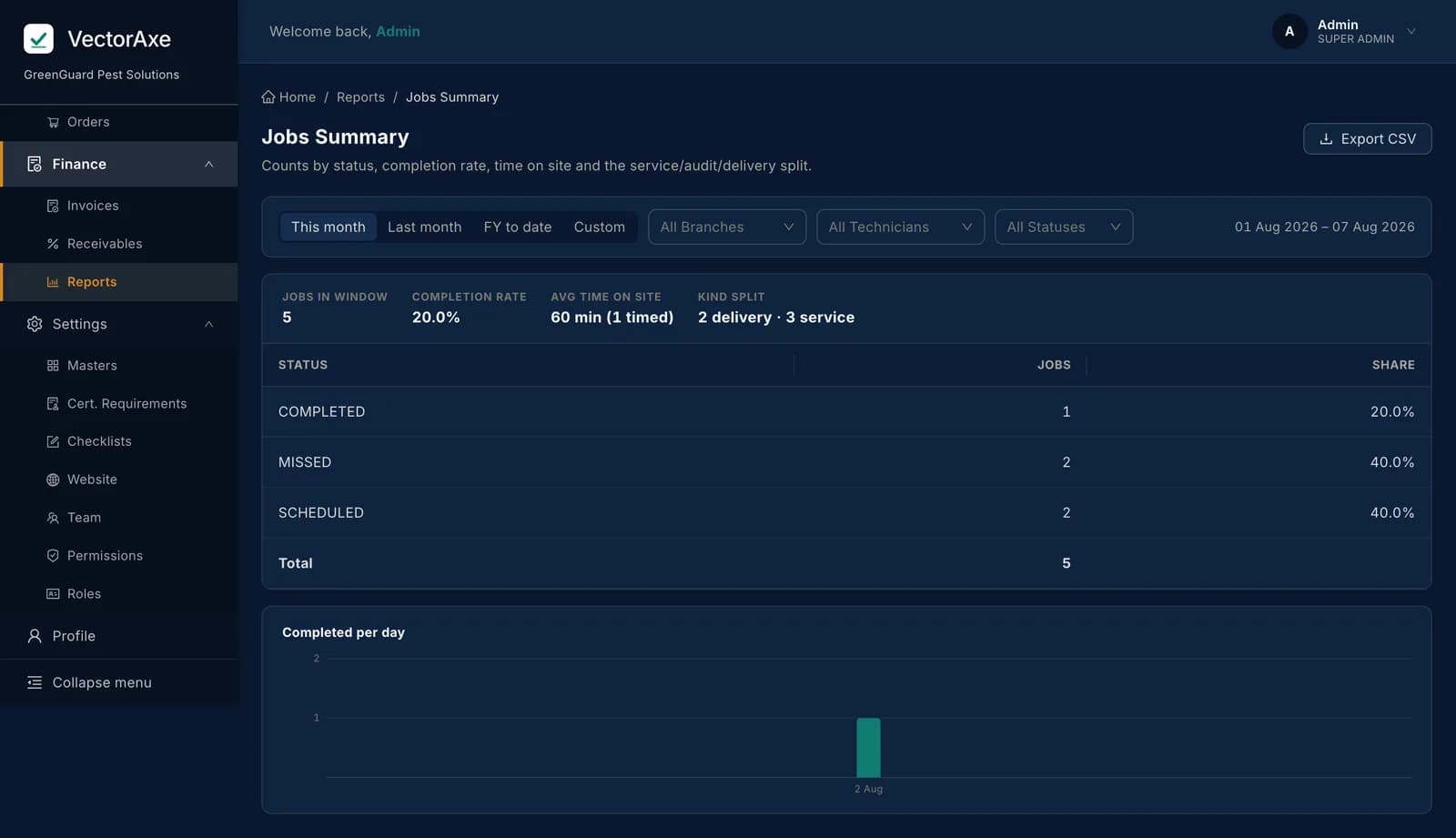Click the Reports bar-chart icon
The image size is (1456, 838).
53,282
